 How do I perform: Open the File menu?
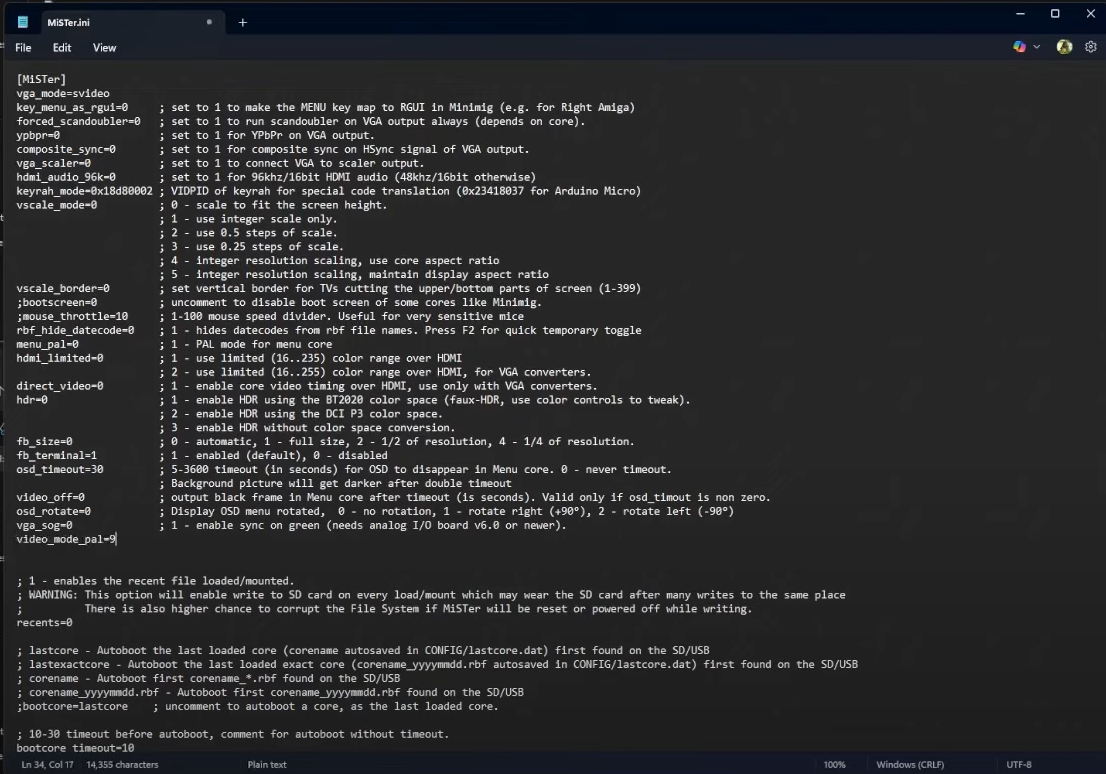tap(23, 48)
